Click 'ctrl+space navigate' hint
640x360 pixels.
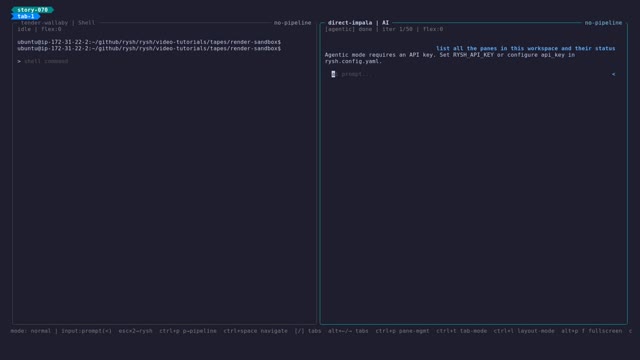click(256, 331)
